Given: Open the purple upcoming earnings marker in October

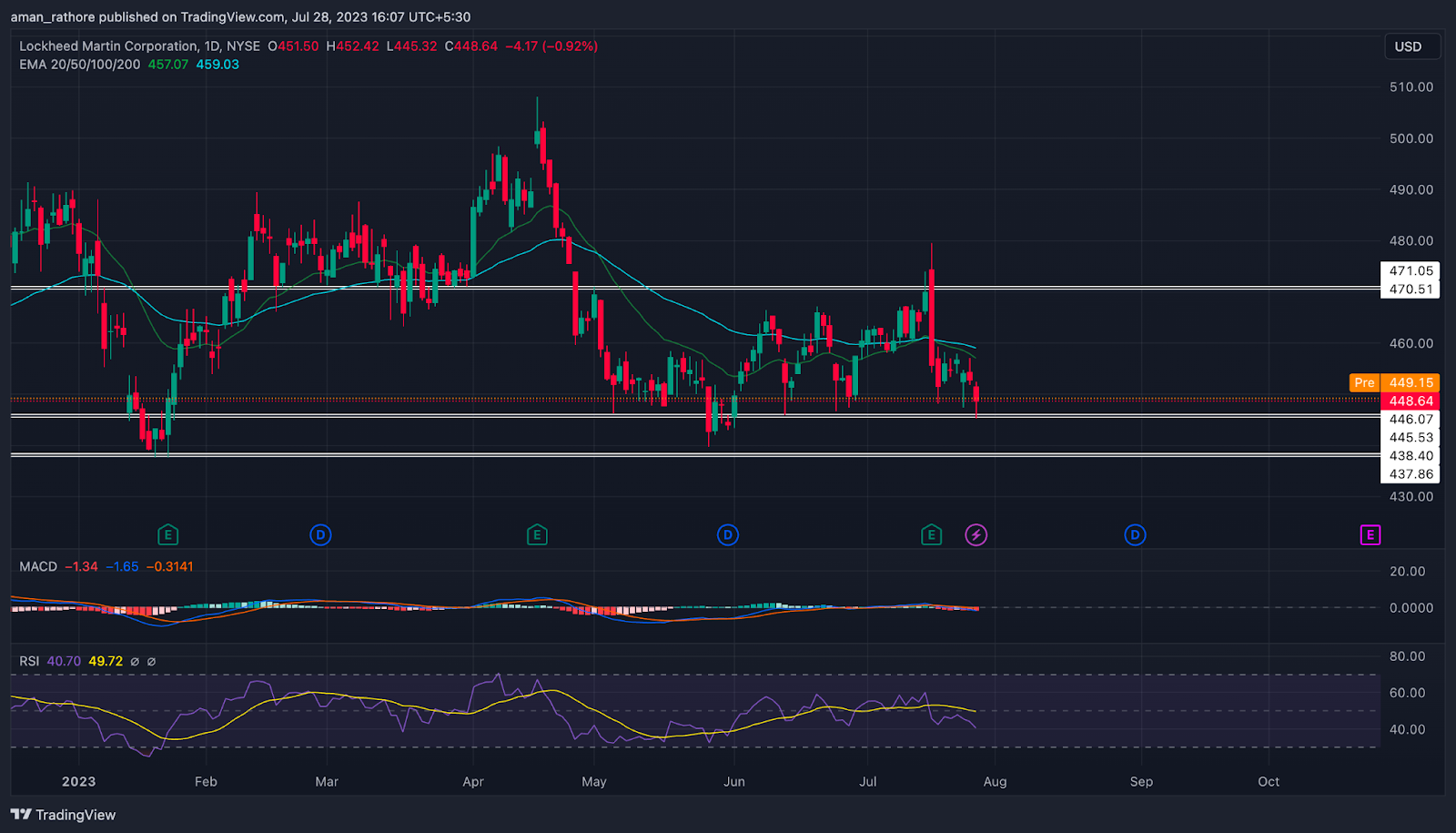Looking at the screenshot, I should [x=1370, y=534].
